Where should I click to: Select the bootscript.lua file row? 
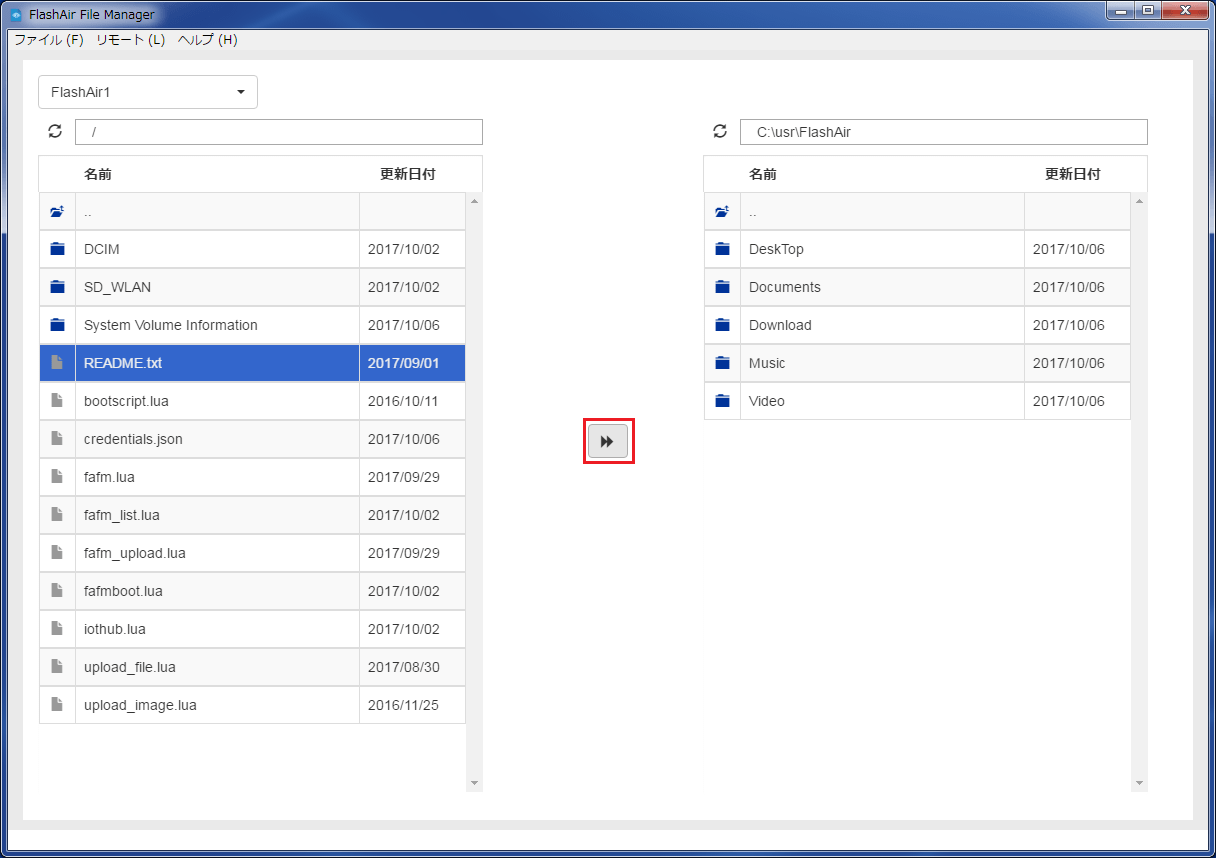[216, 401]
